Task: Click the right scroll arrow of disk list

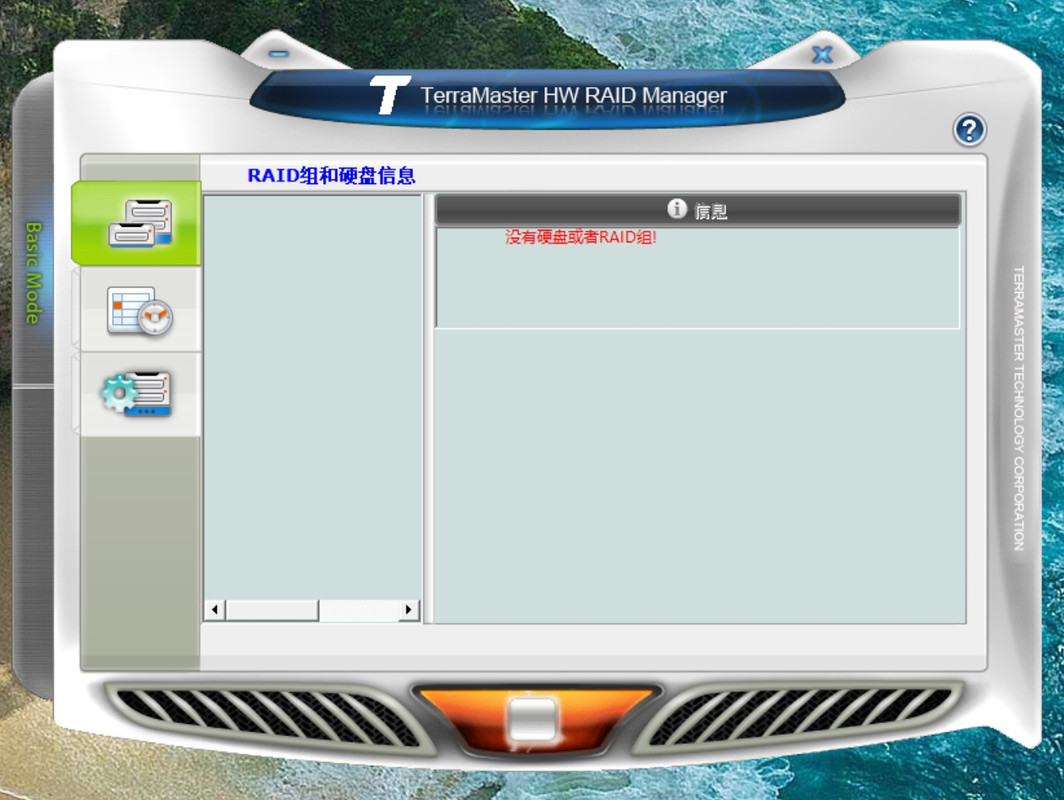Action: (408, 609)
